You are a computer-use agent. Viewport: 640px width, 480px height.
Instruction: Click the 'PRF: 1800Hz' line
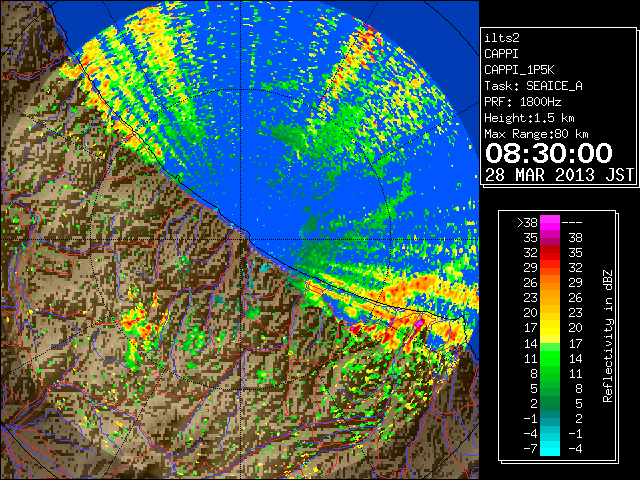coord(523,102)
